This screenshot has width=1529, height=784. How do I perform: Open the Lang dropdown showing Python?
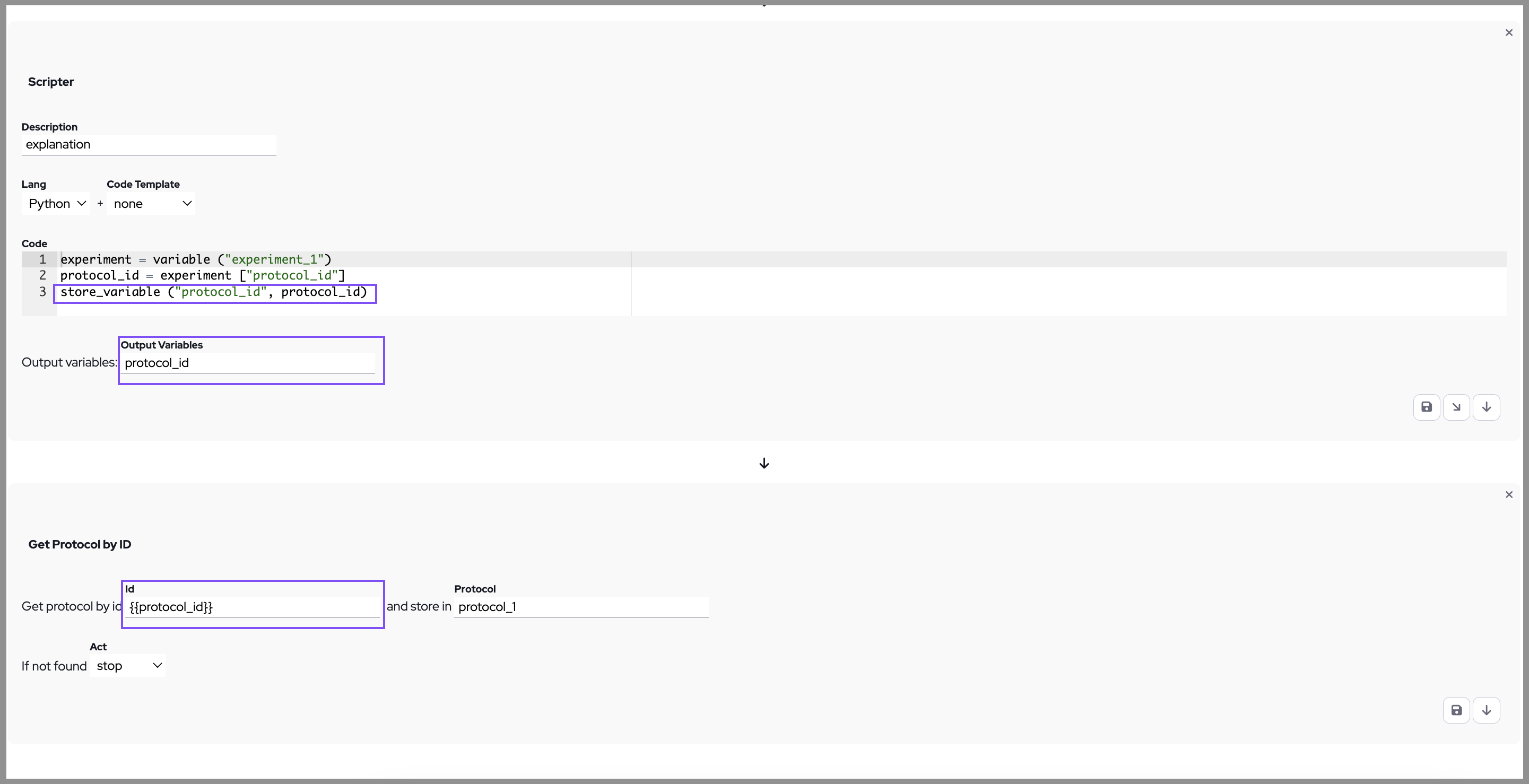click(56, 204)
